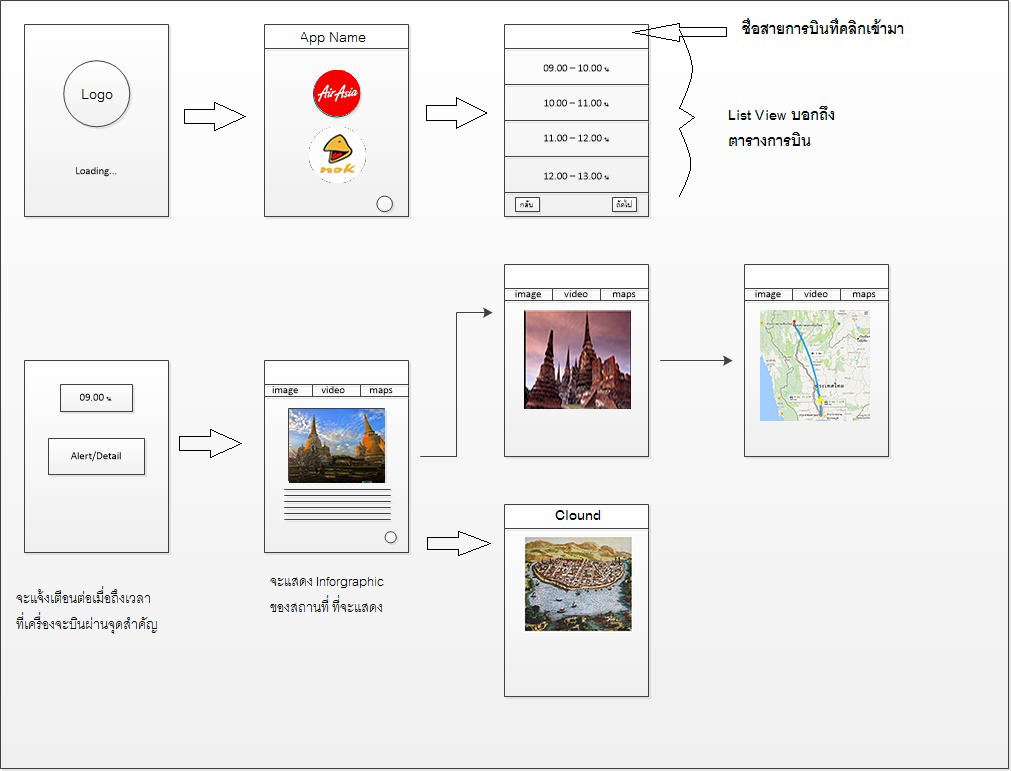Click the ถัดไป (next) button
The height and width of the screenshot is (771, 1011).
[624, 204]
